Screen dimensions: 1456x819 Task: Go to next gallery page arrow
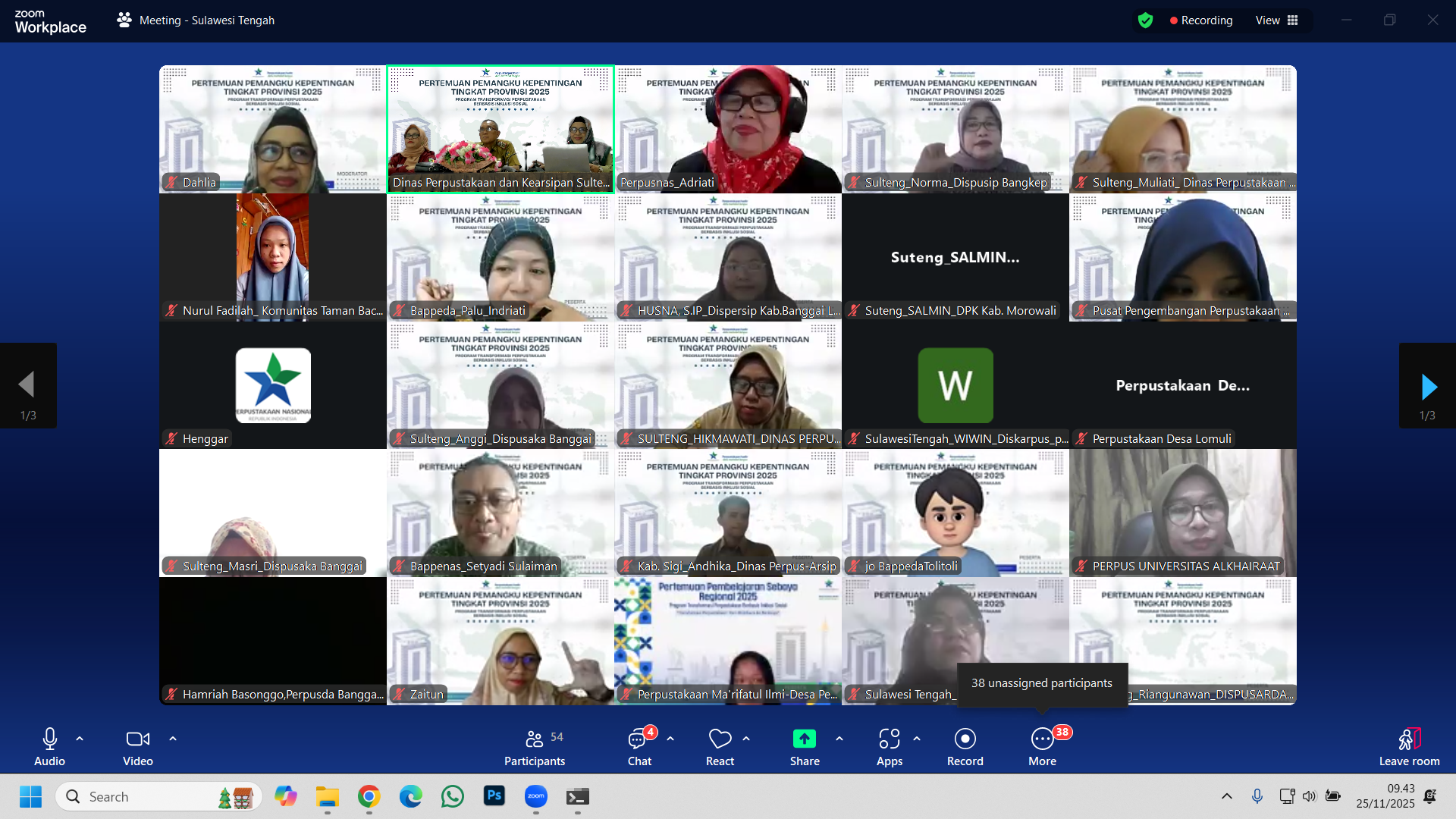(1428, 386)
